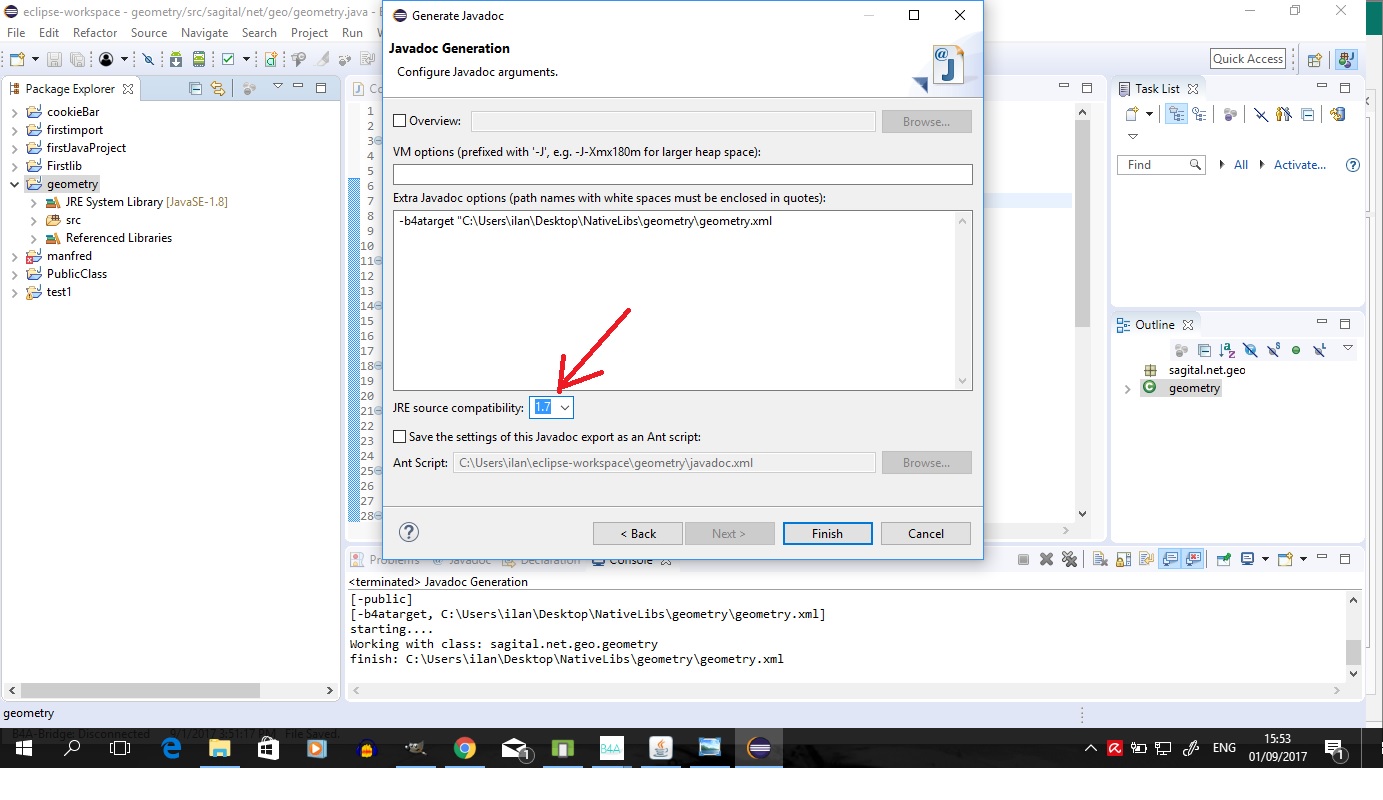This screenshot has height=800, width=1383.
Task: Open the B4A app on the taskbar
Action: [611, 748]
